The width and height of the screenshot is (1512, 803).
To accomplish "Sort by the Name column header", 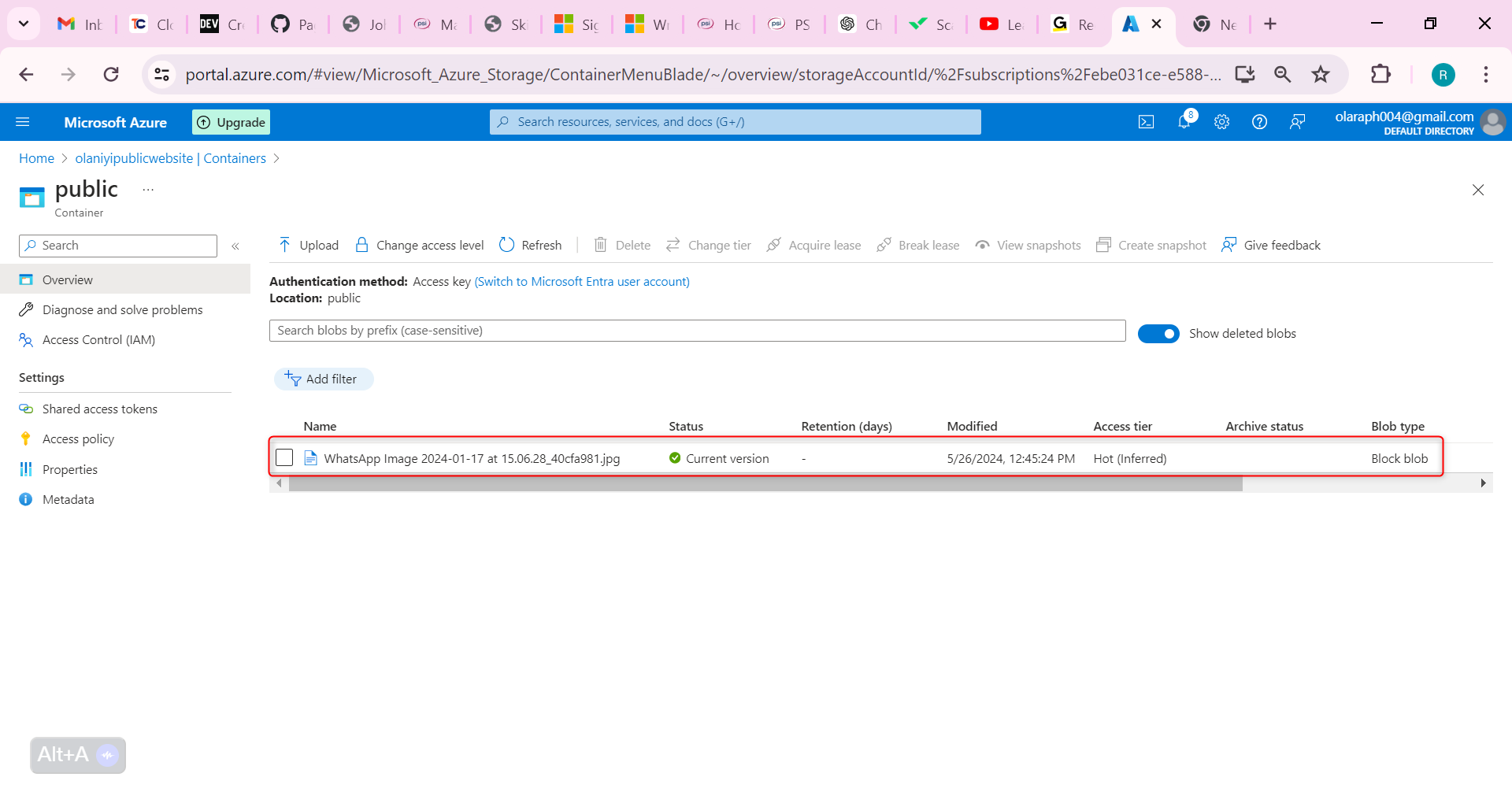I will (x=320, y=426).
